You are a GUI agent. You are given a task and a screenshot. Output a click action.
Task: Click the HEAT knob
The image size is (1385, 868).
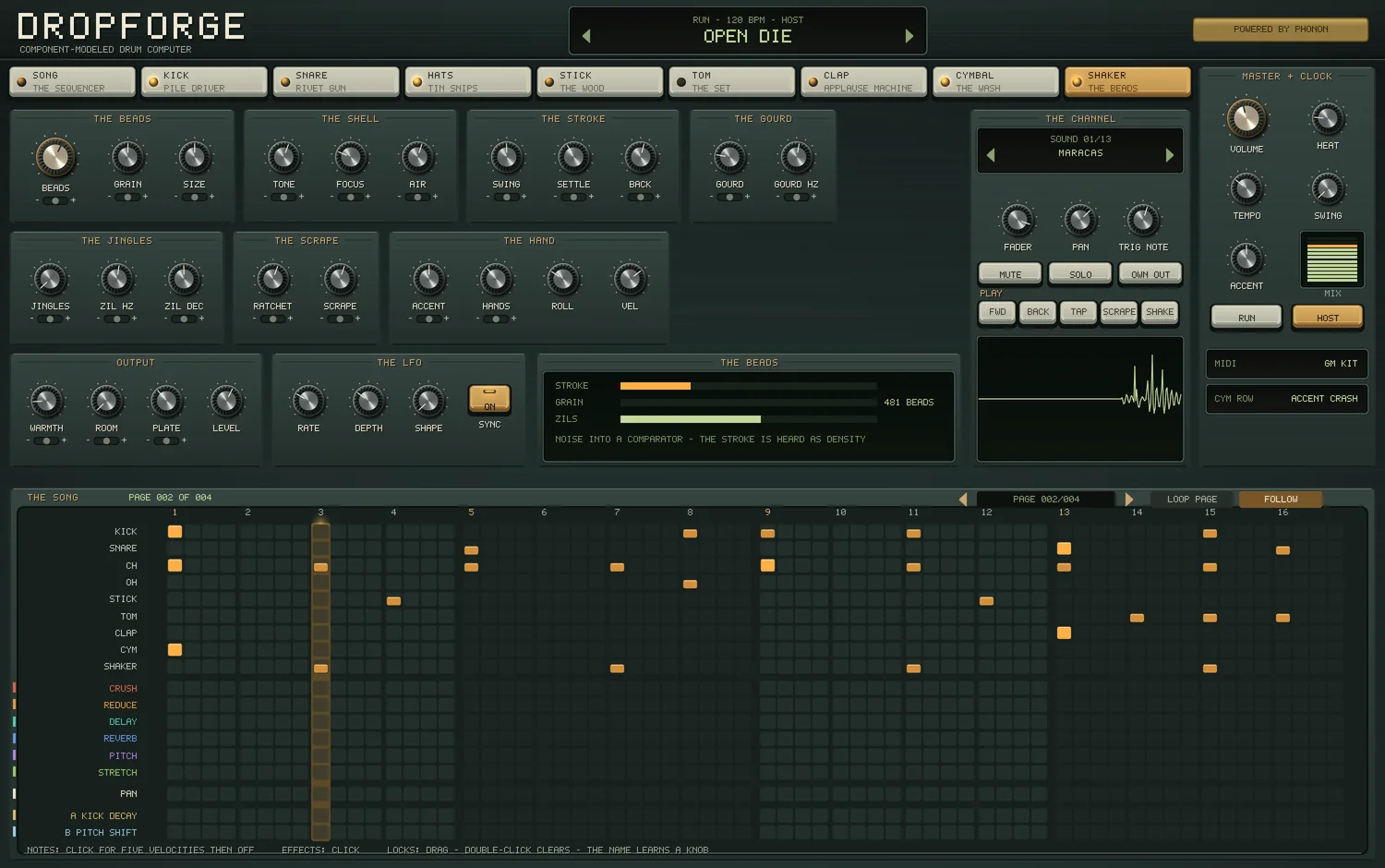[x=1328, y=118]
